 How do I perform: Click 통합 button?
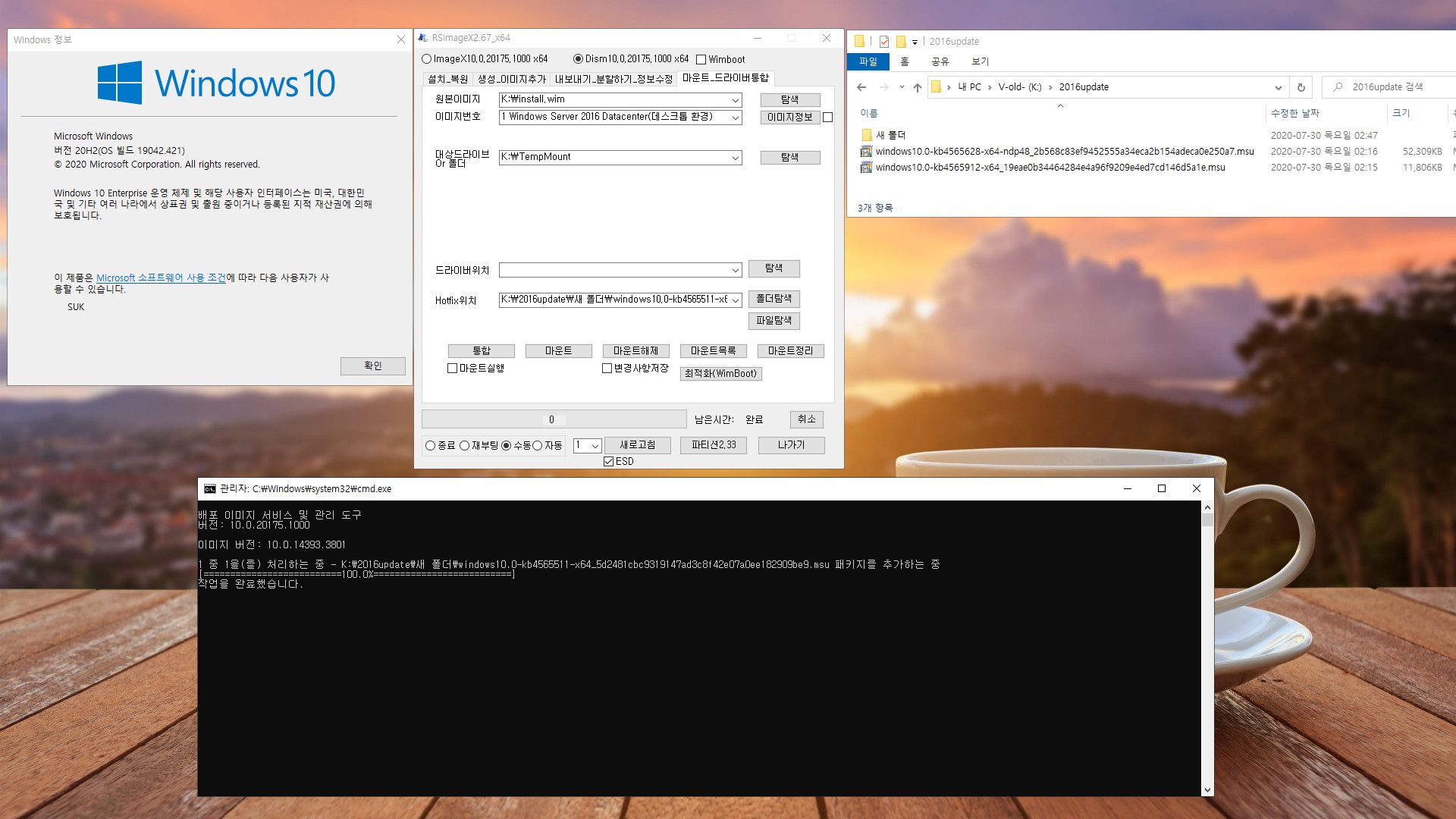482,351
